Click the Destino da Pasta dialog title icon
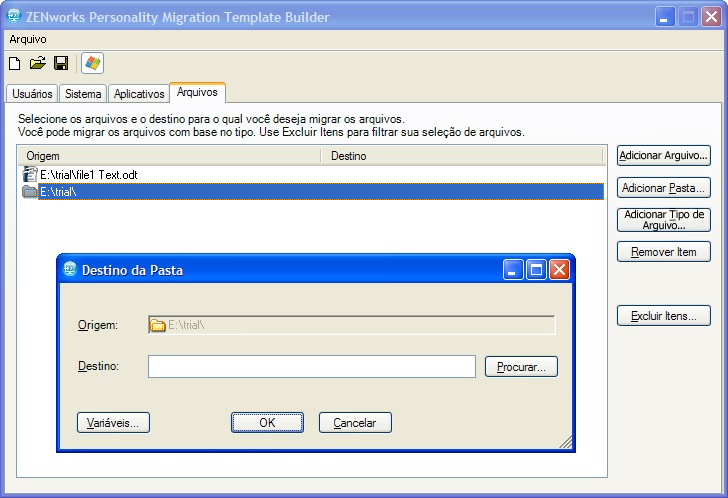728x498 pixels. [70, 269]
